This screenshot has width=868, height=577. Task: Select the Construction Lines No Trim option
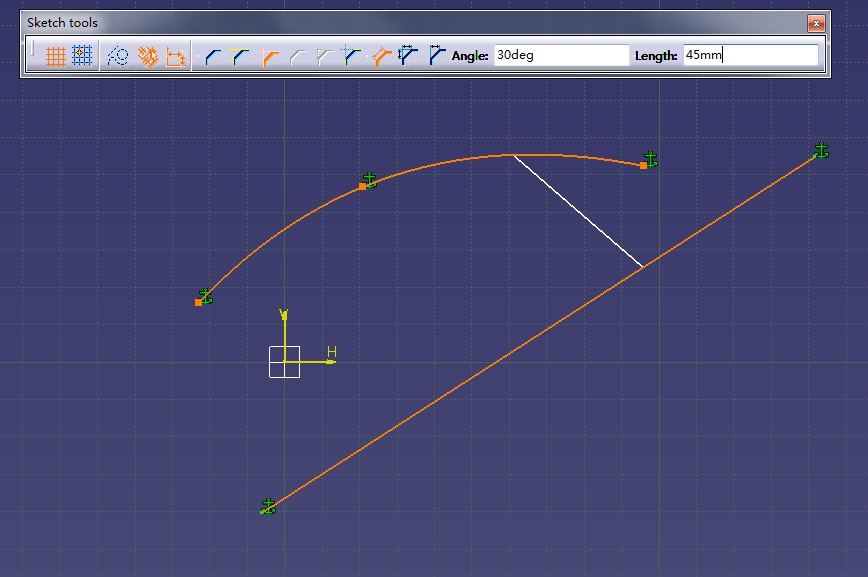352,56
